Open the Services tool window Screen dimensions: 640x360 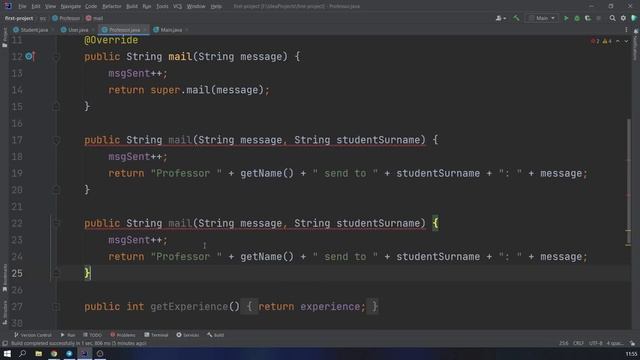pyautogui.click(x=188, y=335)
